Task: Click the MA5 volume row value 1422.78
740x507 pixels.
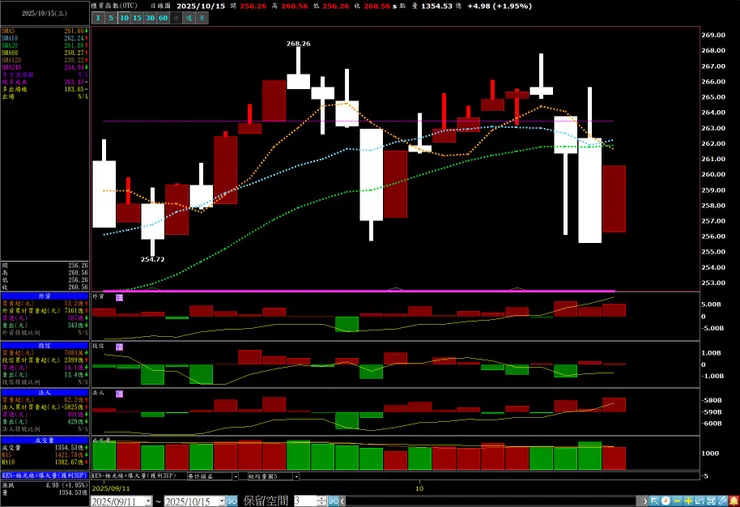Action: coord(68,455)
